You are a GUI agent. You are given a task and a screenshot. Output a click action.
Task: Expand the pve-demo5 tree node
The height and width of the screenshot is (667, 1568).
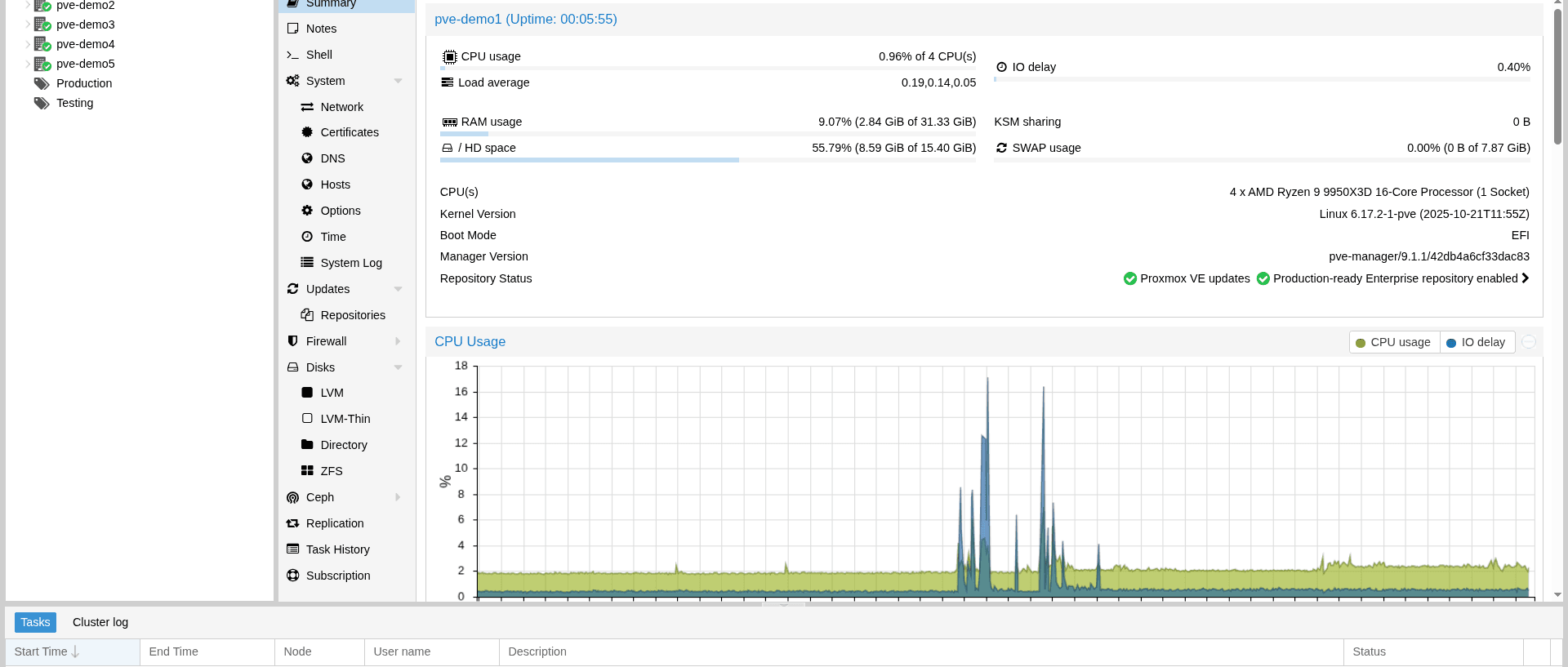(x=28, y=64)
